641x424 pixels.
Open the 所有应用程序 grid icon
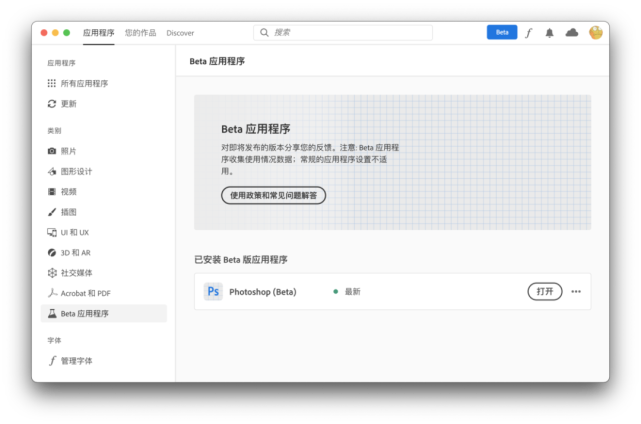52,83
